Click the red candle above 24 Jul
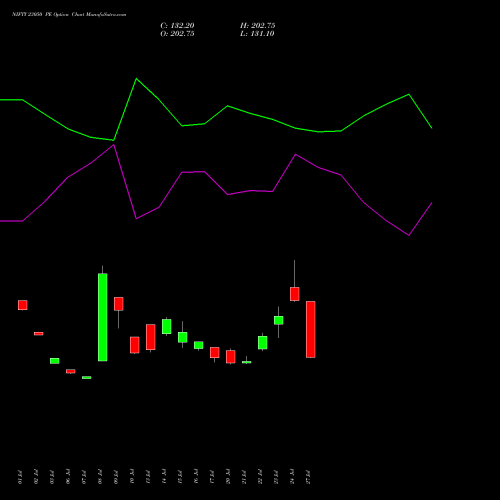This screenshot has height=500, width=500. click(x=295, y=294)
